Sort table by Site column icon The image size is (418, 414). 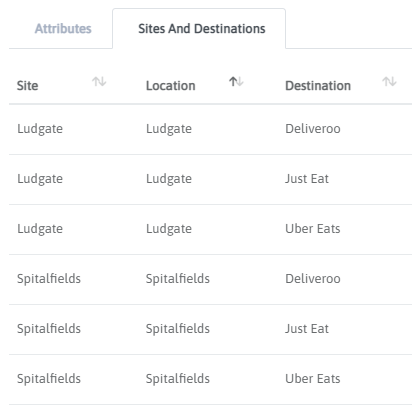tap(99, 81)
